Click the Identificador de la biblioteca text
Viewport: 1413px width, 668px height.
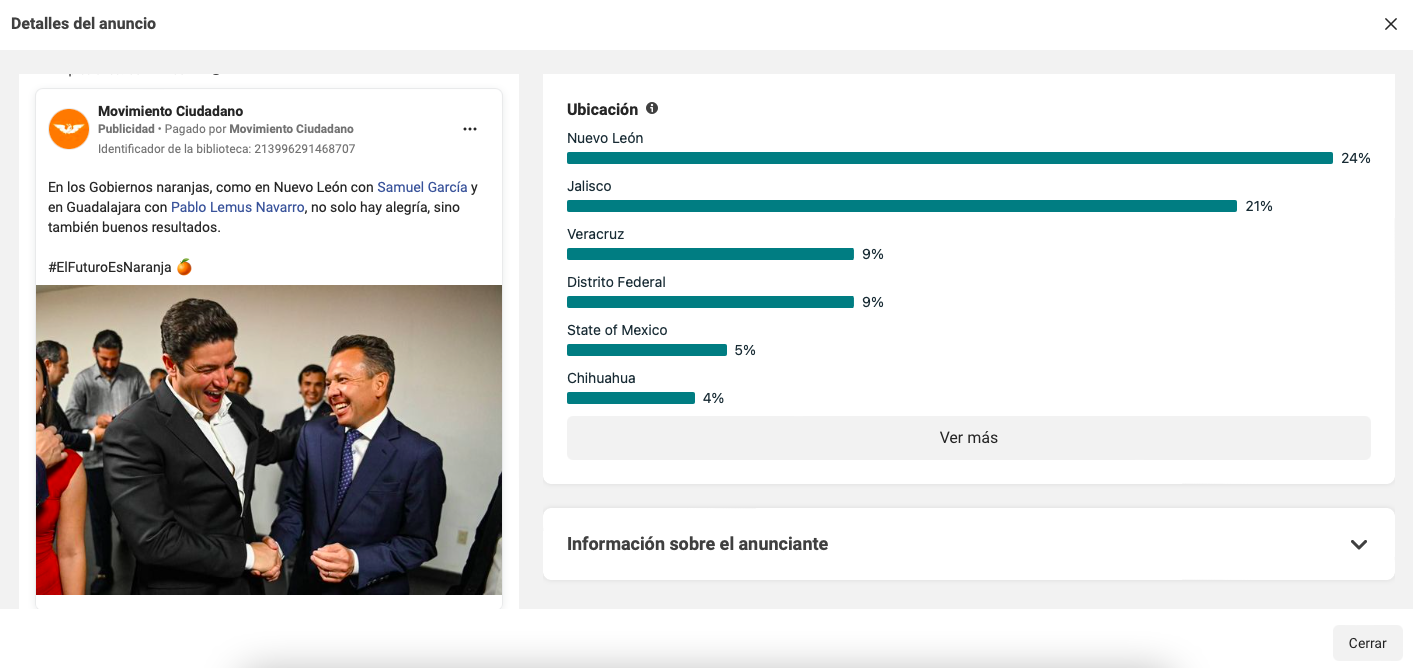(226, 149)
